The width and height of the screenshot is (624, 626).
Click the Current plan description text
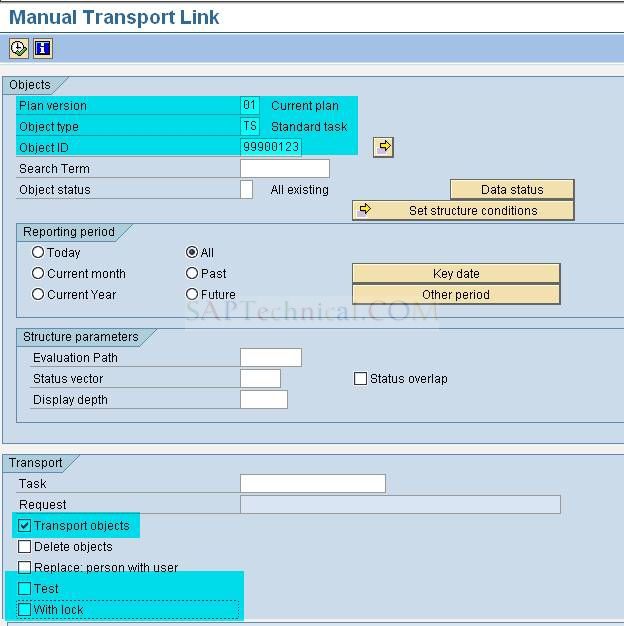[x=305, y=106]
